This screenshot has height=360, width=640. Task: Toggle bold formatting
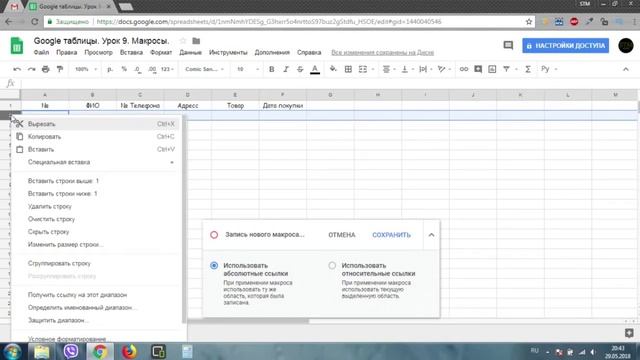tap(271, 69)
